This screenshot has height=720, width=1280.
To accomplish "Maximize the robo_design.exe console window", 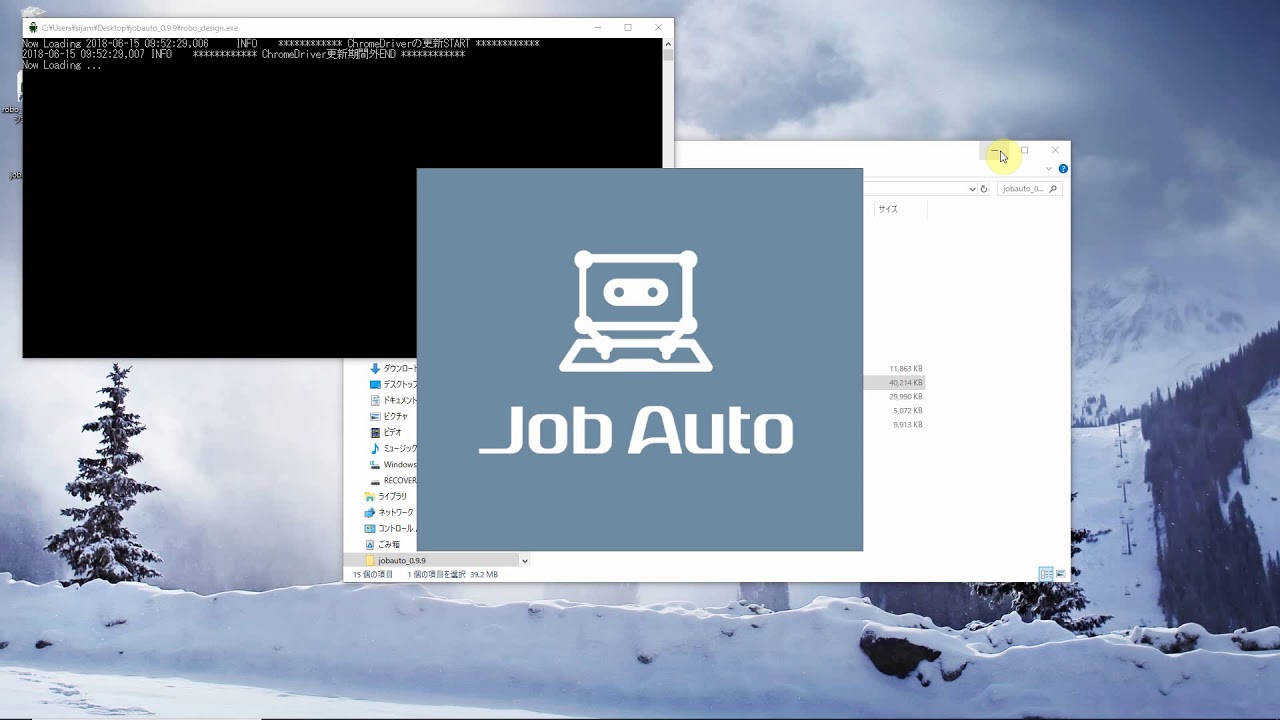I will coord(628,28).
